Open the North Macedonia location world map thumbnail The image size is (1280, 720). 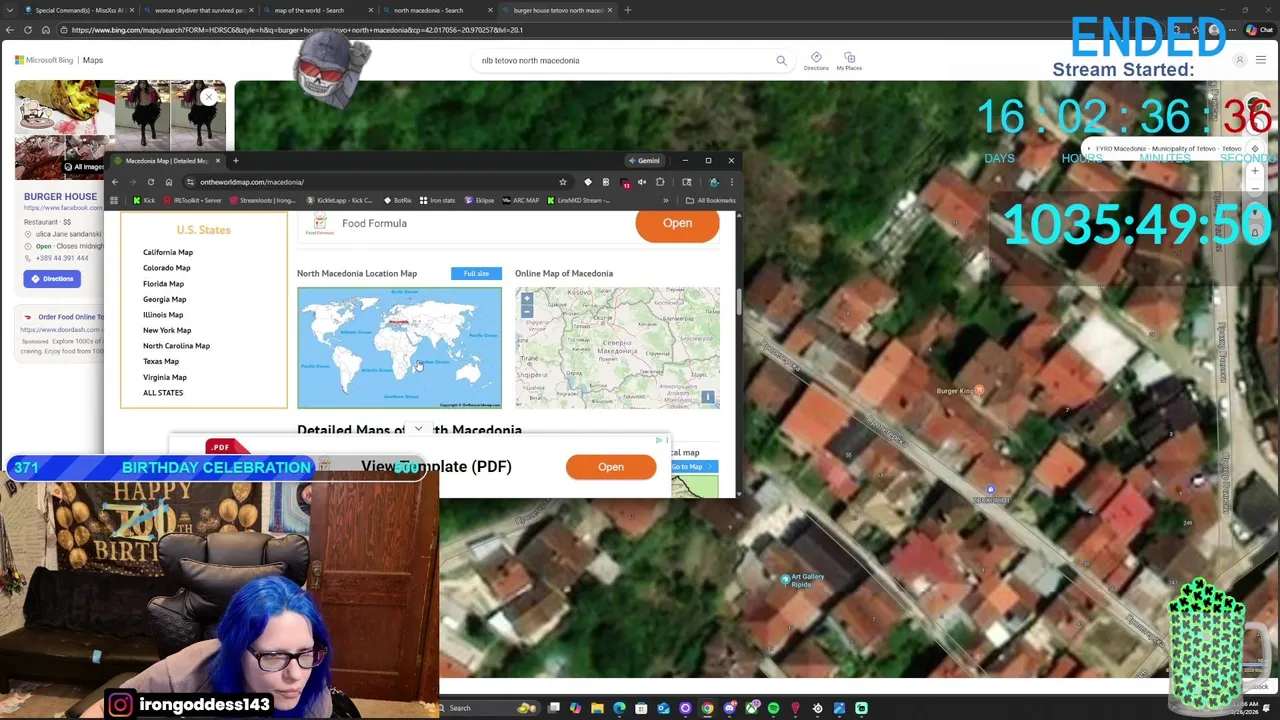point(399,348)
